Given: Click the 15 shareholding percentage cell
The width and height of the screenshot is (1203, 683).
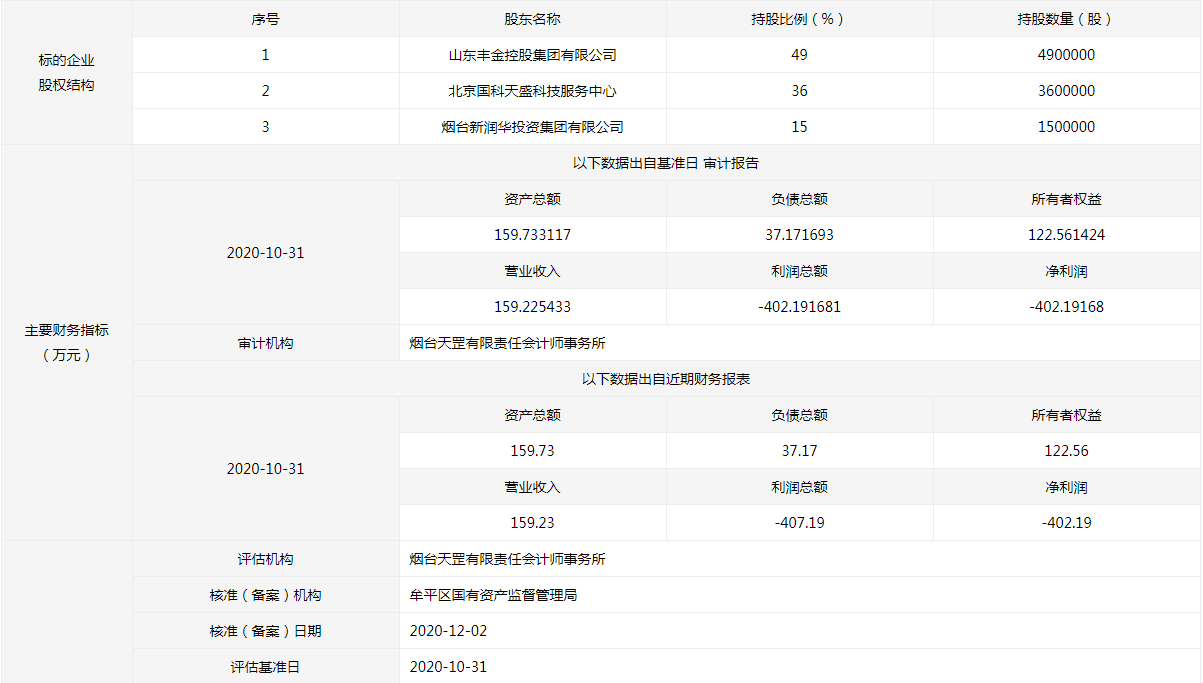Looking at the screenshot, I should click(799, 127).
